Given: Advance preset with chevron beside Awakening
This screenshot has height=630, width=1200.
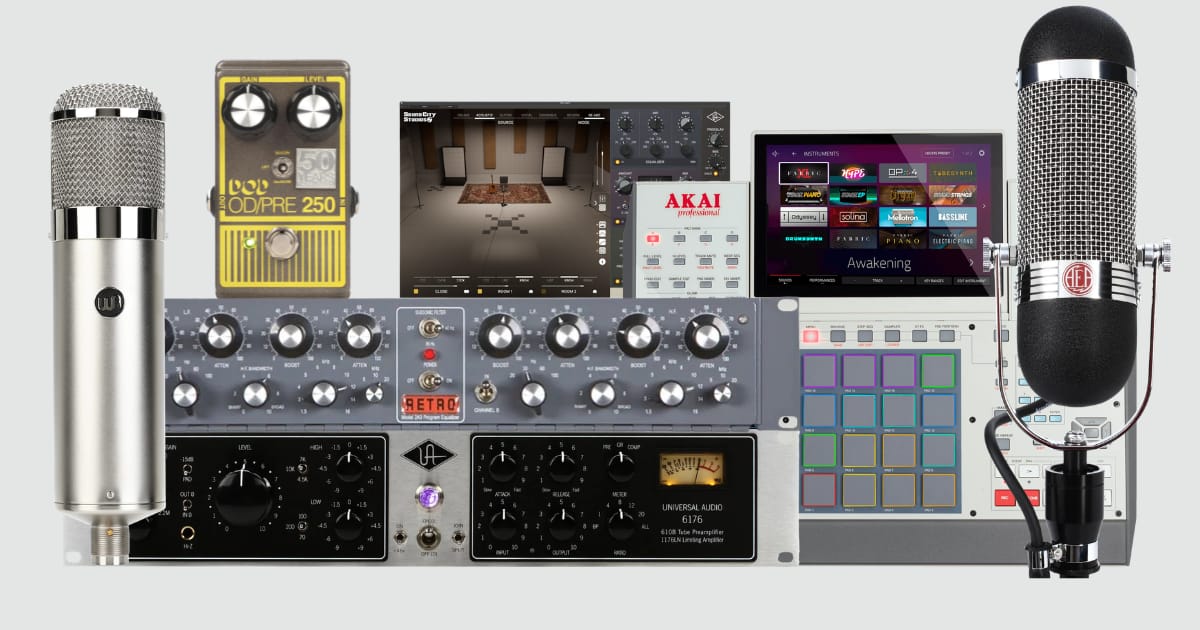Looking at the screenshot, I should (971, 262).
